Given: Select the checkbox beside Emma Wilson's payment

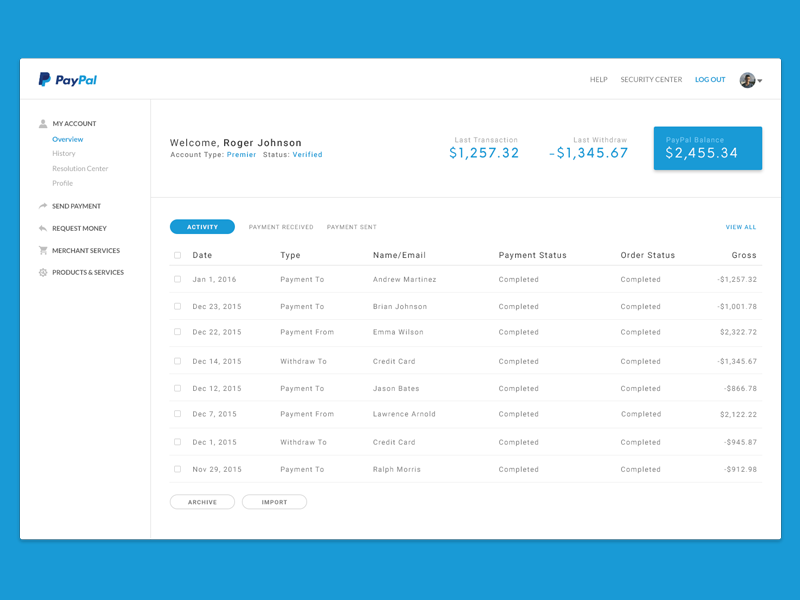Looking at the screenshot, I should click(x=177, y=332).
